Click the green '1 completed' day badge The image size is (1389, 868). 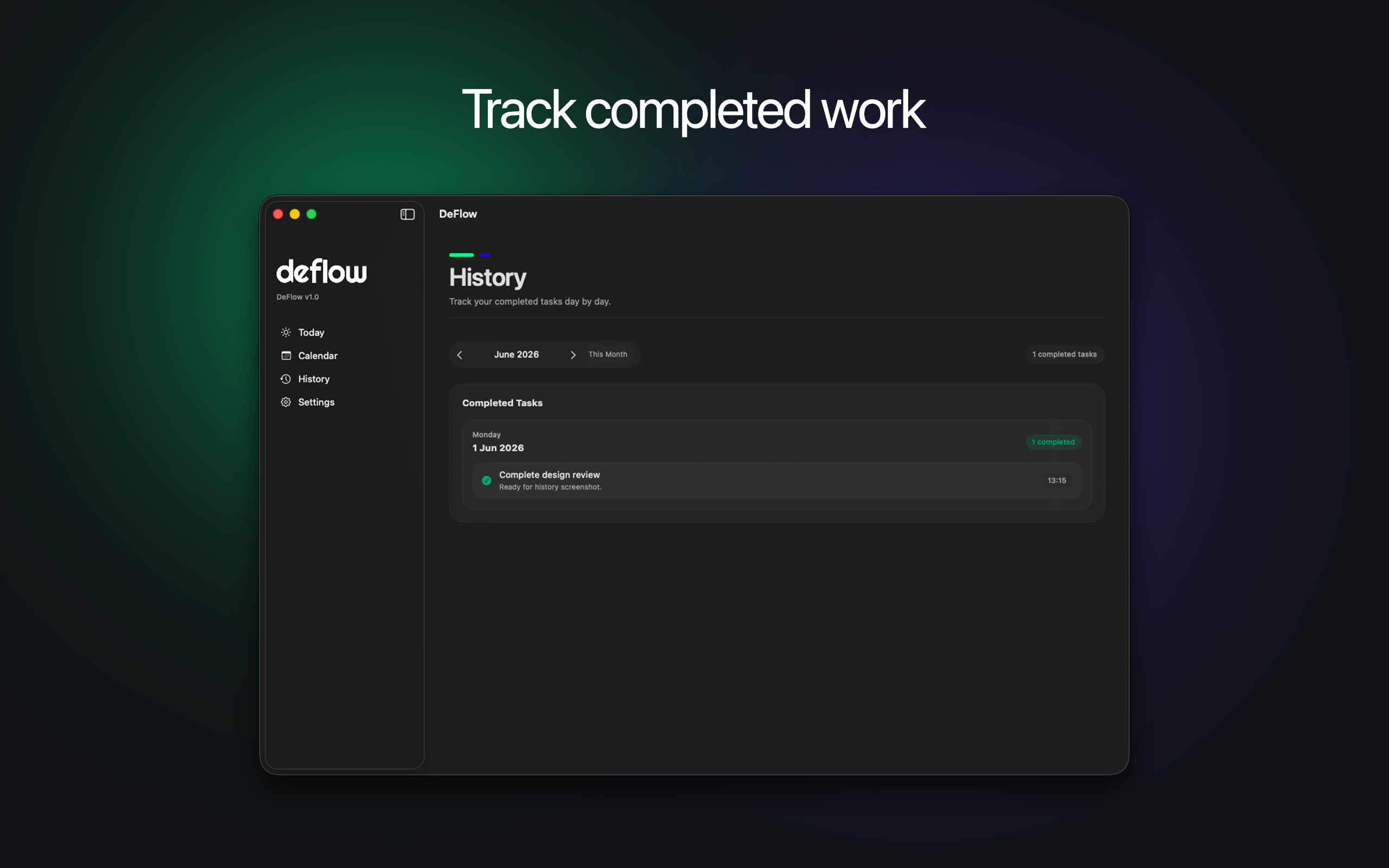pyautogui.click(x=1053, y=442)
